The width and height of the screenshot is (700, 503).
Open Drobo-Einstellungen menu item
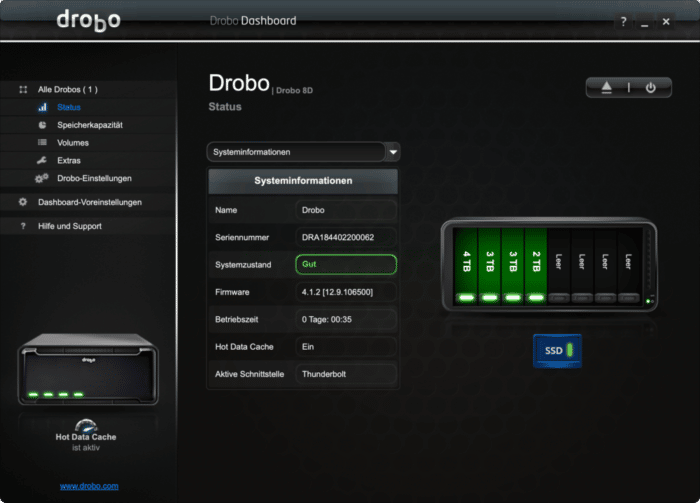94,179
